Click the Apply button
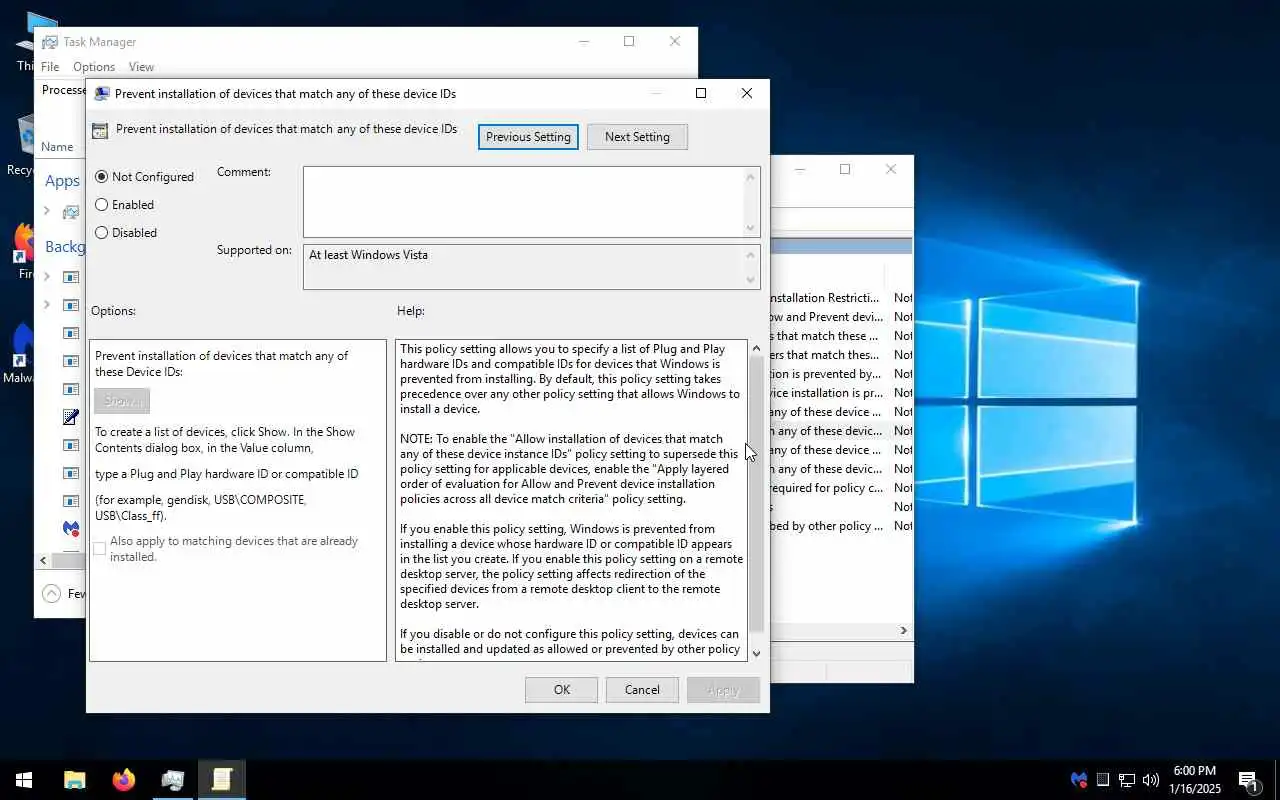1280x800 pixels. (723, 690)
